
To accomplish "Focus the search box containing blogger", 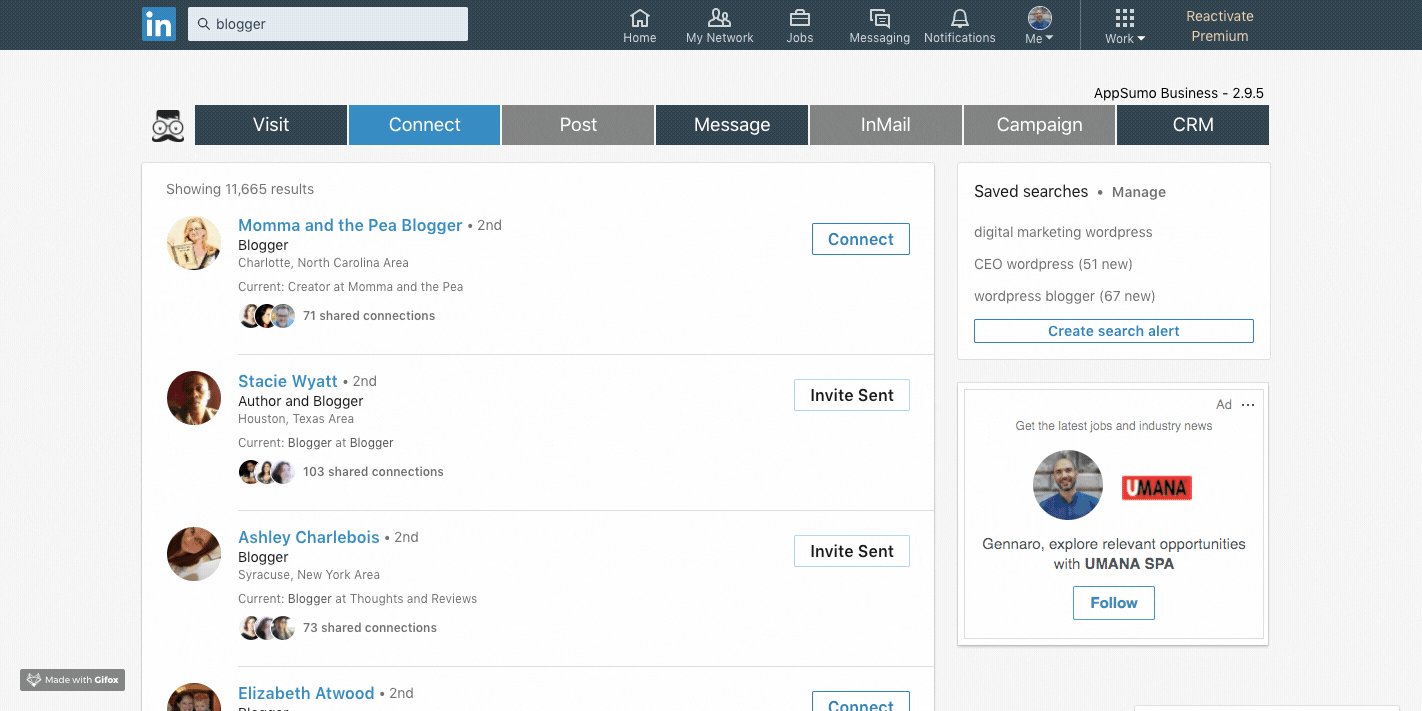I will click(328, 24).
